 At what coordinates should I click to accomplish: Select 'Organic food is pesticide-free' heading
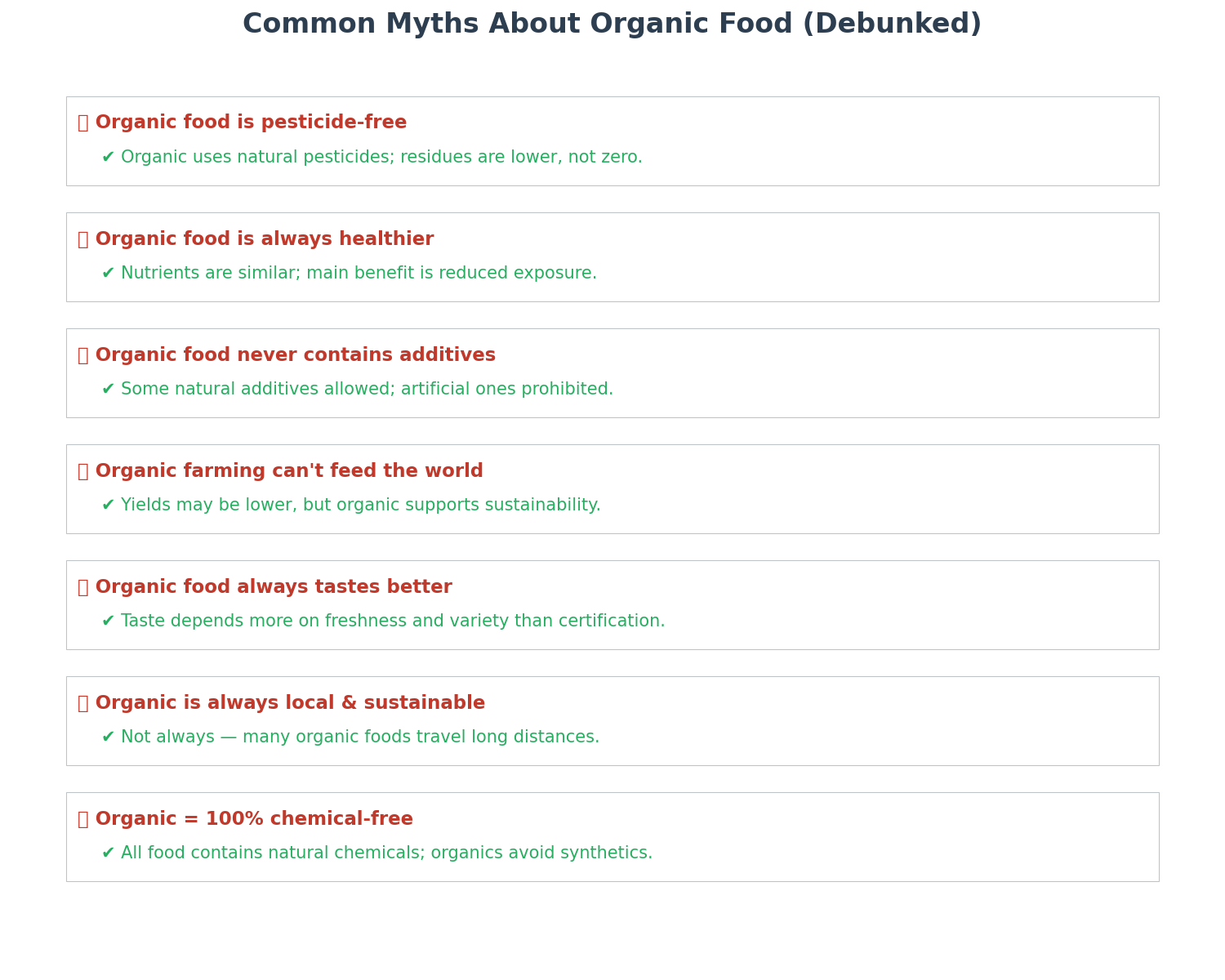pyautogui.click(x=251, y=123)
